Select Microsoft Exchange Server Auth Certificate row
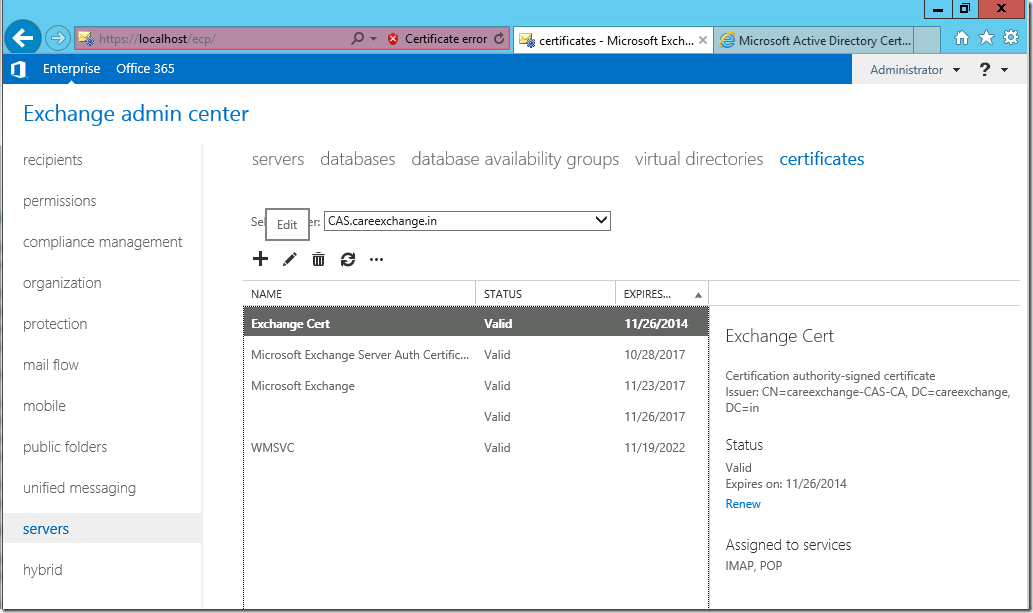1033x613 pixels. coord(476,355)
